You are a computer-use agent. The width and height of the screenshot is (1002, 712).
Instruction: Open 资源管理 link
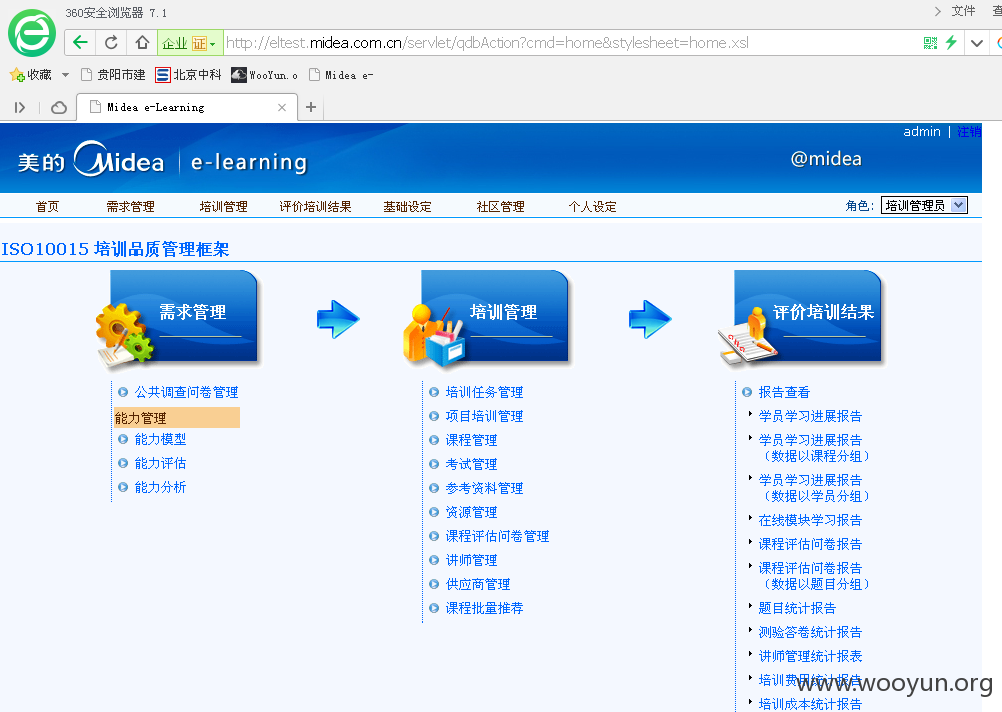point(472,512)
